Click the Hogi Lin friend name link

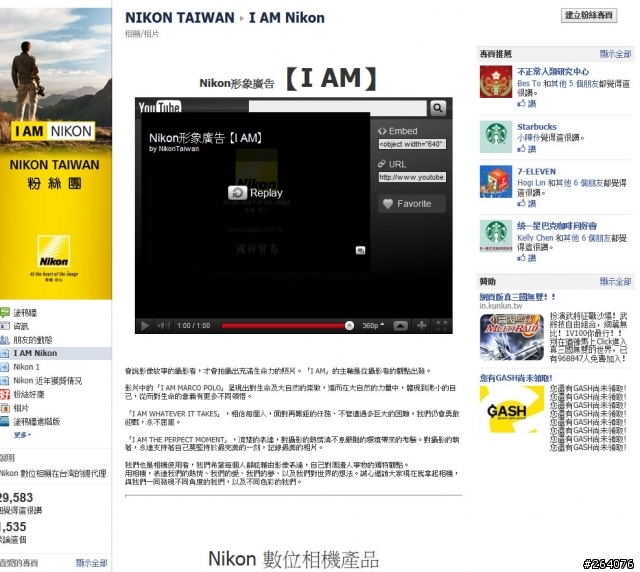pos(531,183)
